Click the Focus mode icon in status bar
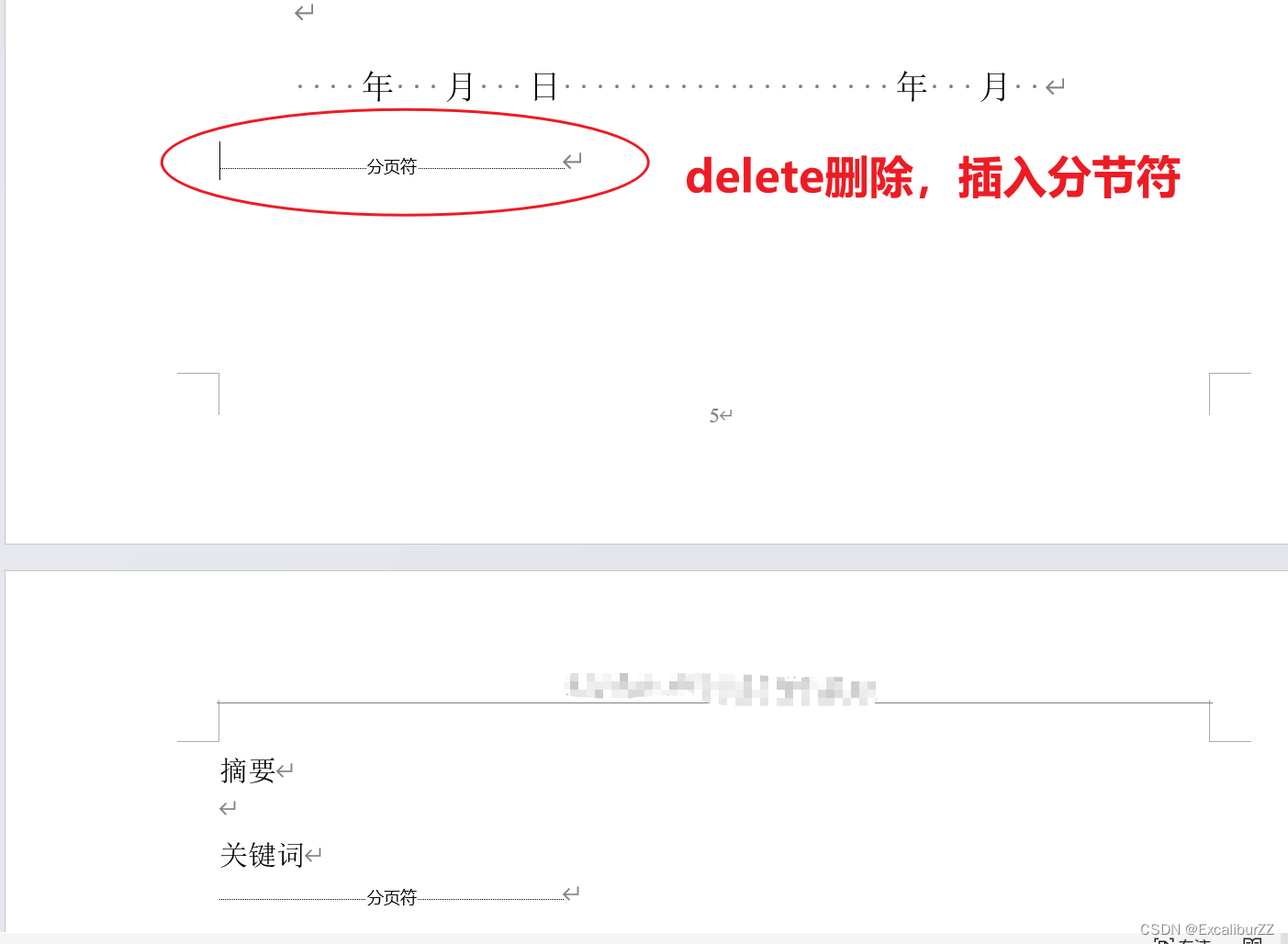 click(x=1182, y=940)
